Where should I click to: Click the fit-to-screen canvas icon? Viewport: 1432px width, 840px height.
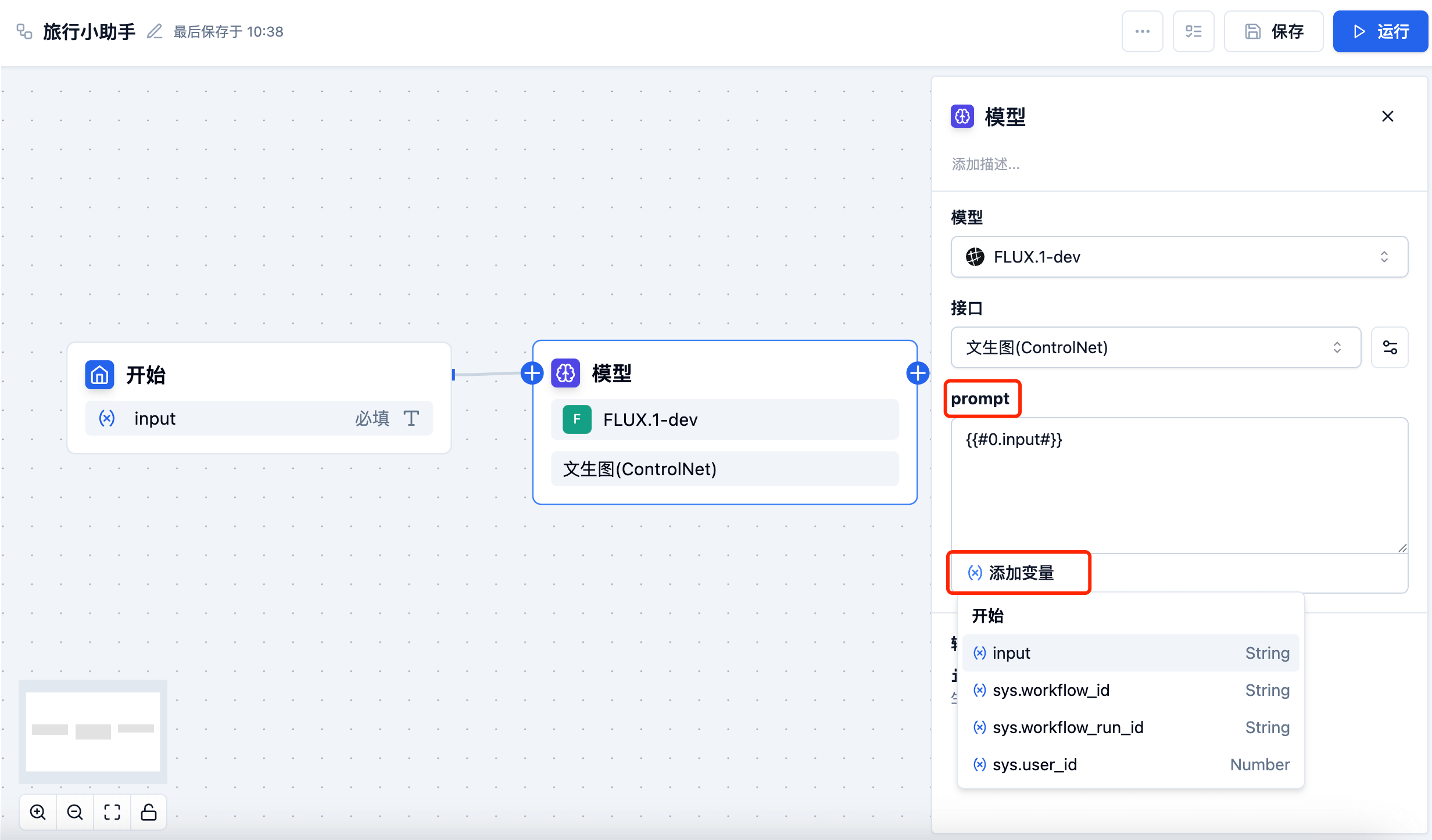(x=112, y=812)
